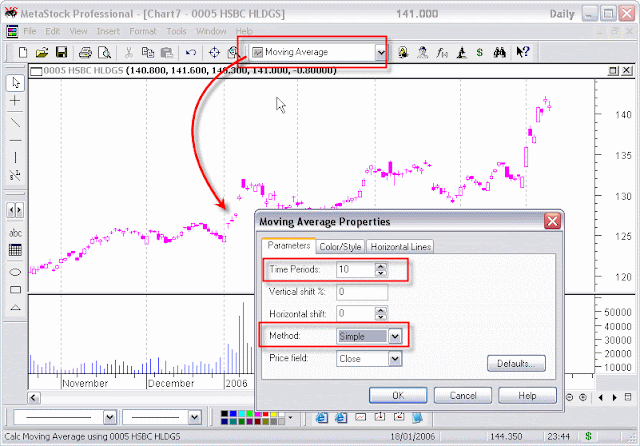This screenshot has height=446, width=640.
Task: Select the crosshairs tool in left toolbar
Action: point(15,100)
